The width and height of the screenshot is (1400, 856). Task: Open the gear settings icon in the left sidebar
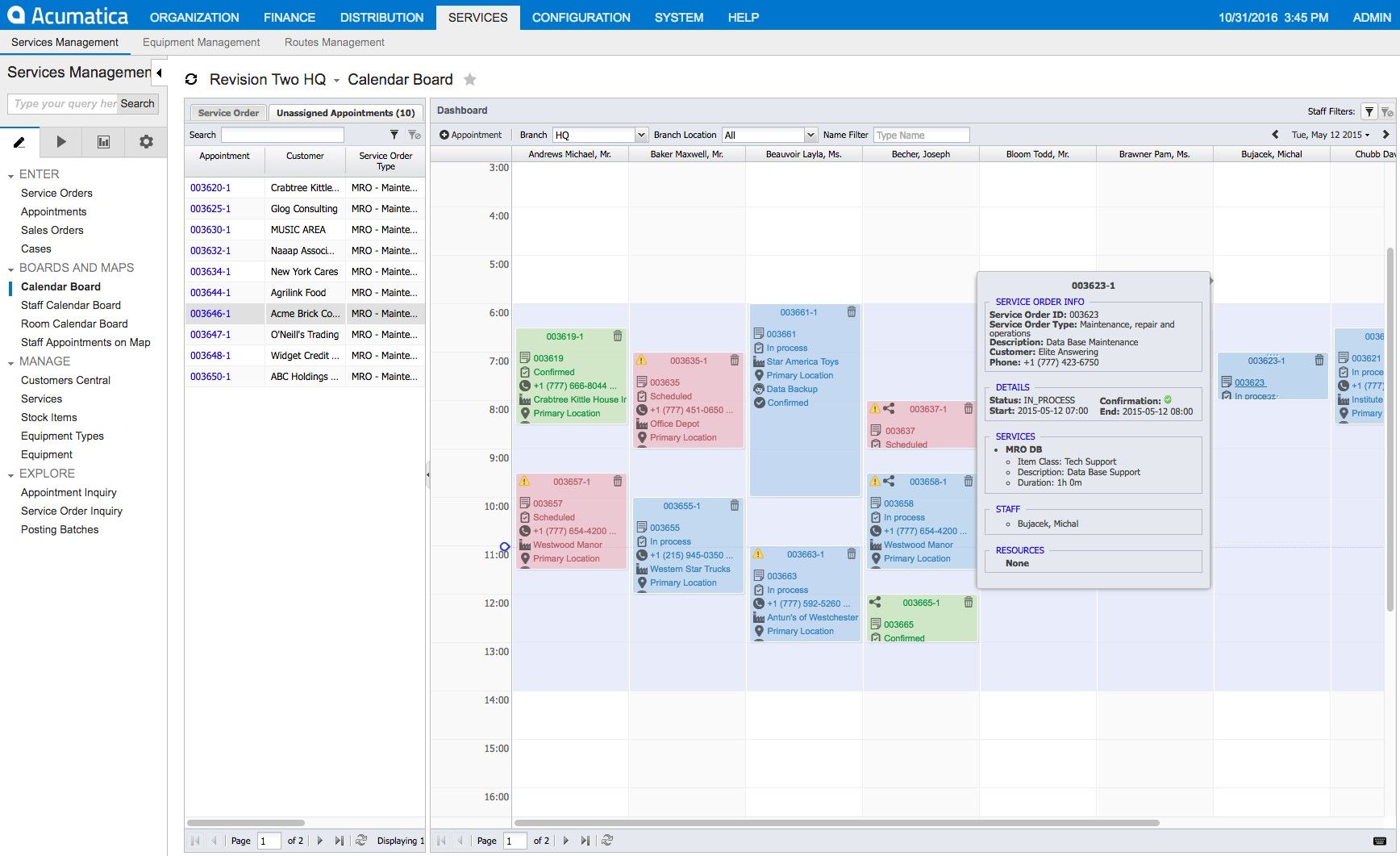[145, 142]
